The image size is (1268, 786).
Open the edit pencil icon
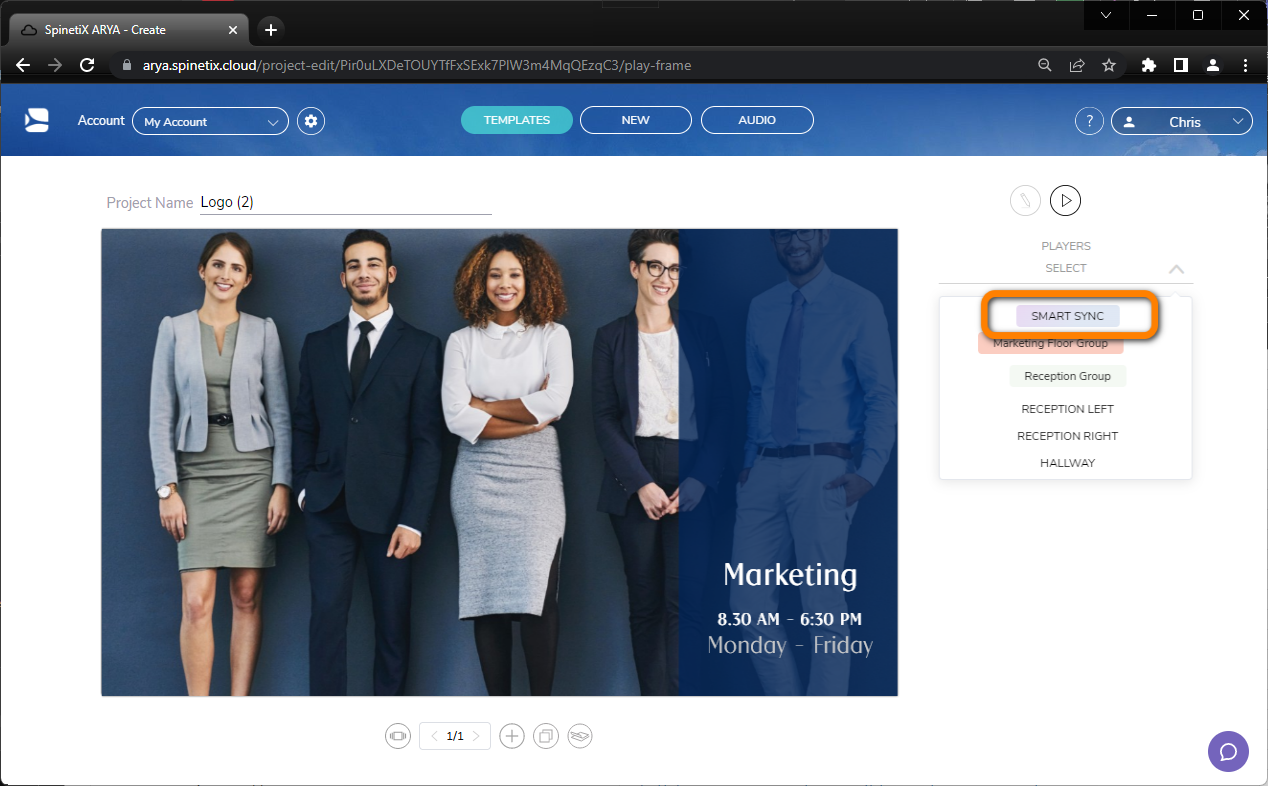coord(1025,200)
